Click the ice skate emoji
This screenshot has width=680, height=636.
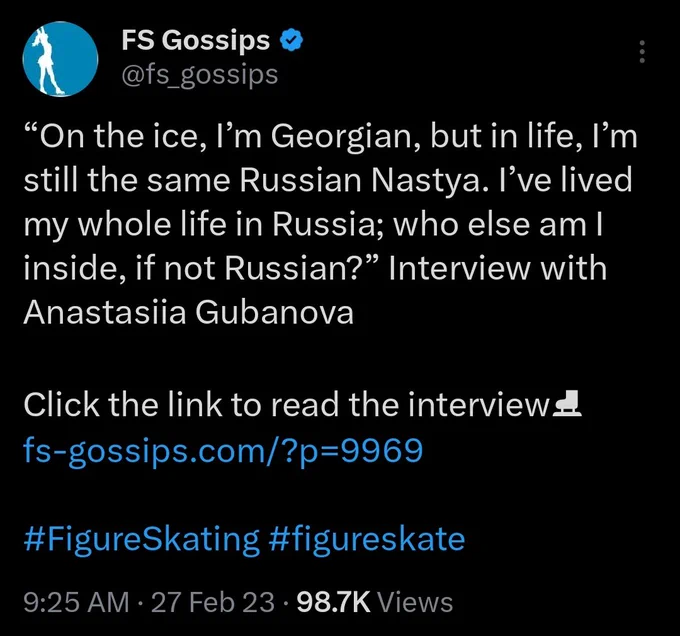567,404
